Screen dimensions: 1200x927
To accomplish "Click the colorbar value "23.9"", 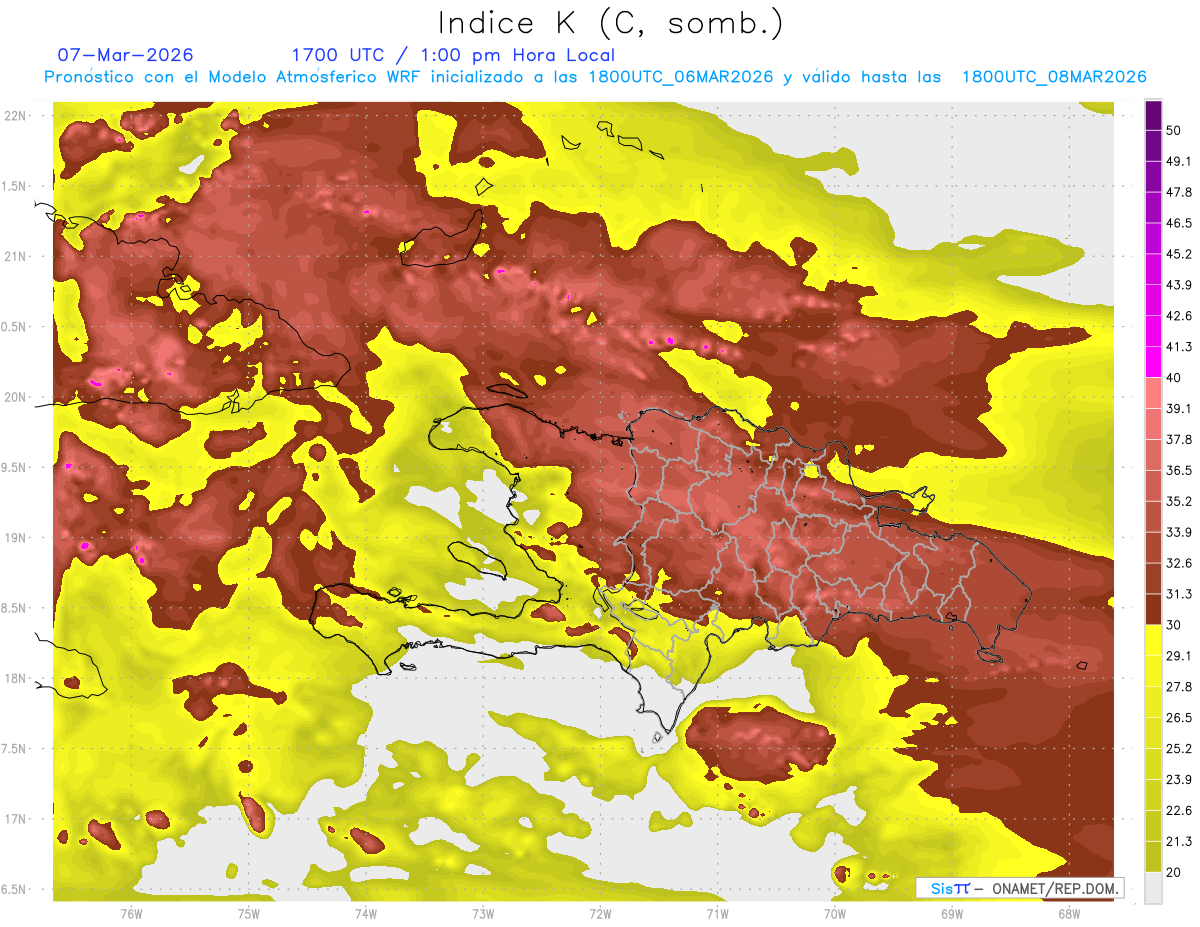I will (x=1179, y=780).
